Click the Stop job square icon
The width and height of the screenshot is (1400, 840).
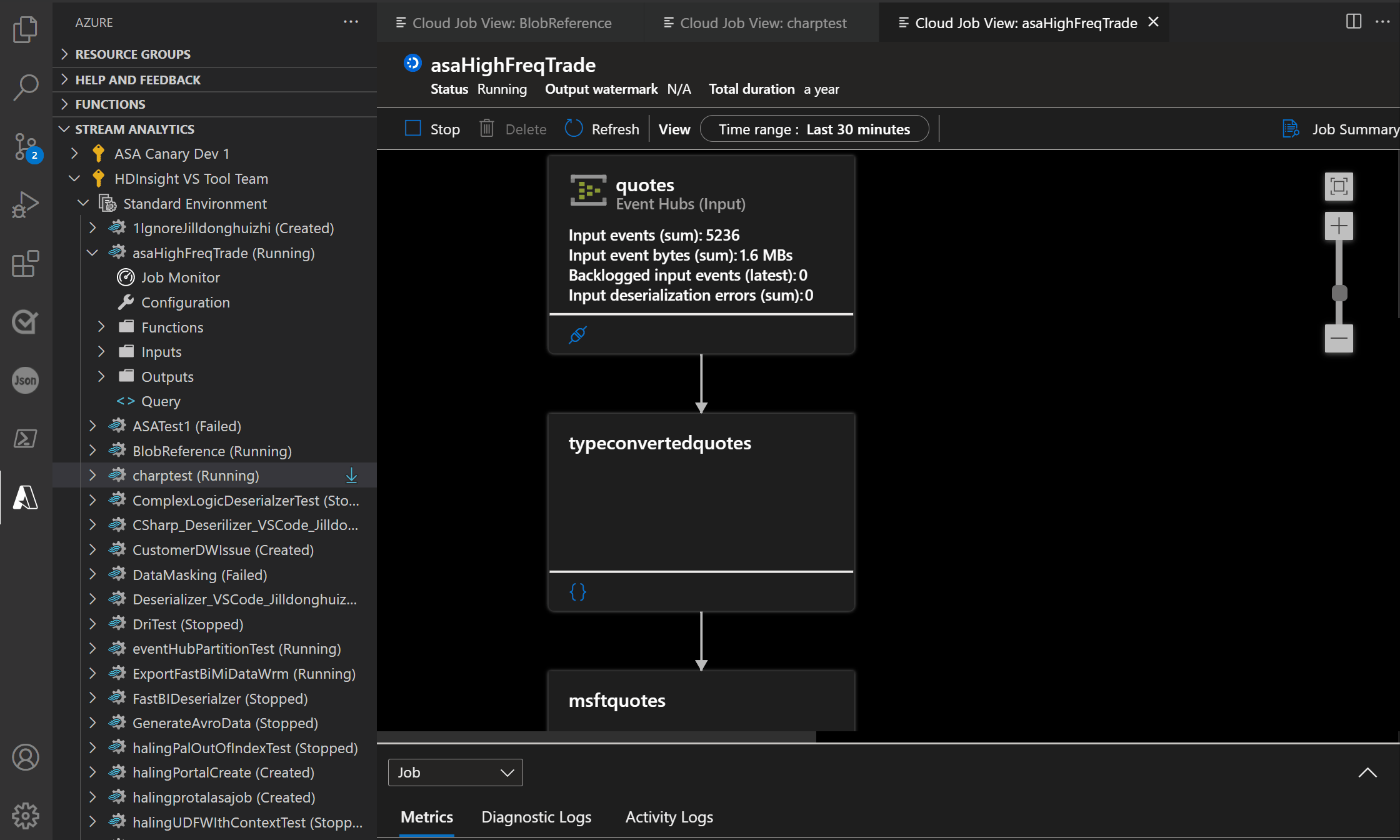point(413,129)
